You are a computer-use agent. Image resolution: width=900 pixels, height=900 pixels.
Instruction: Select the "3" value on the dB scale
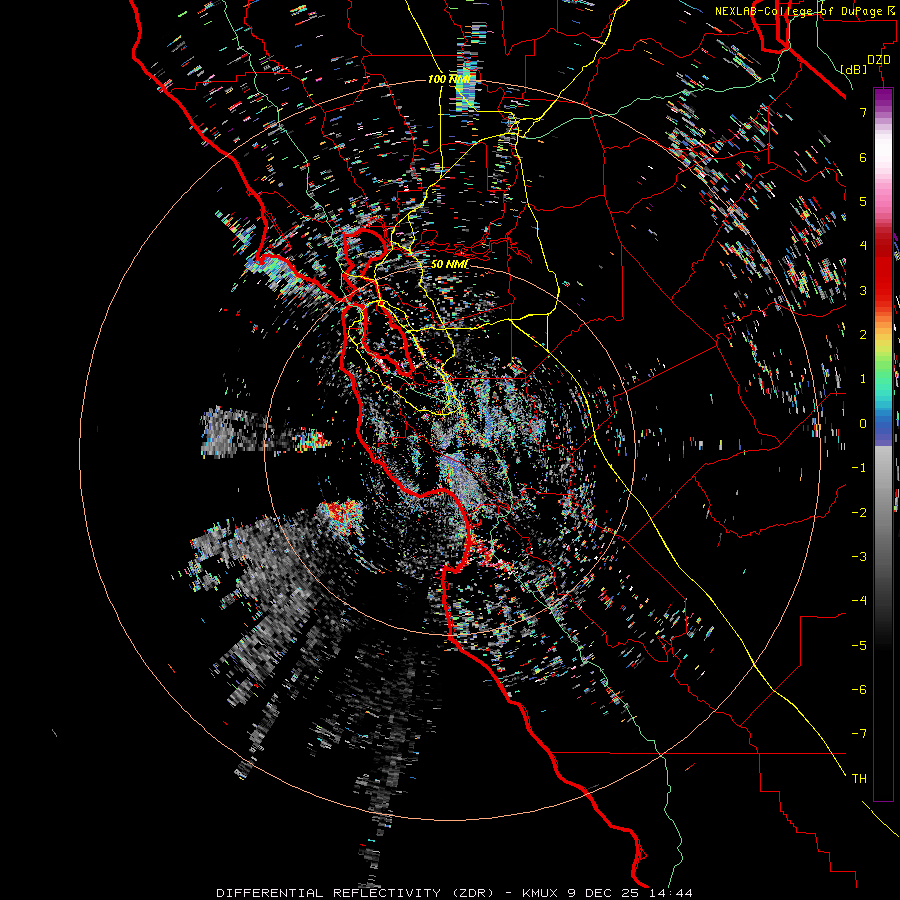click(x=863, y=290)
